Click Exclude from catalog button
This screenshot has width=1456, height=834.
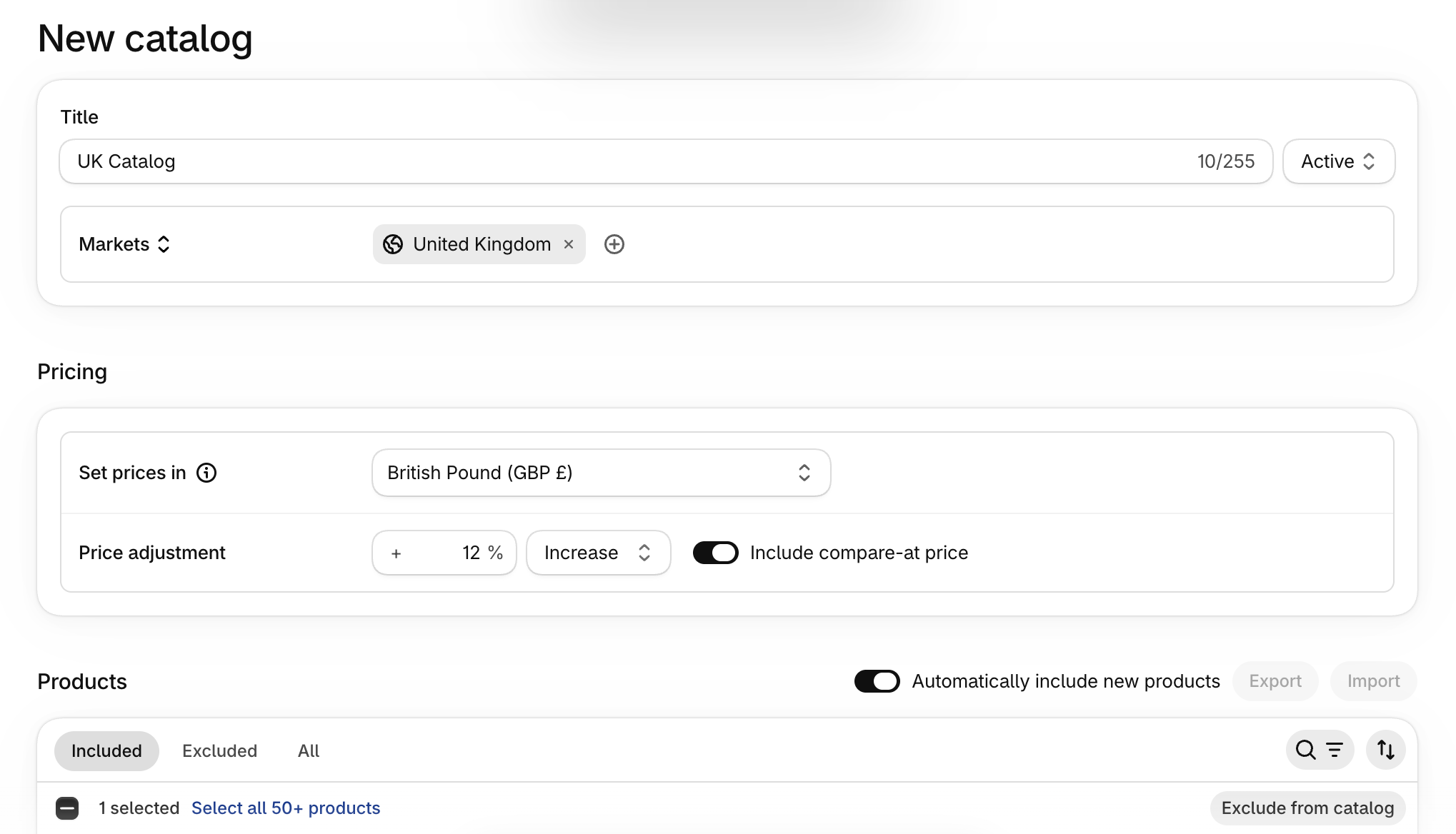tap(1307, 808)
